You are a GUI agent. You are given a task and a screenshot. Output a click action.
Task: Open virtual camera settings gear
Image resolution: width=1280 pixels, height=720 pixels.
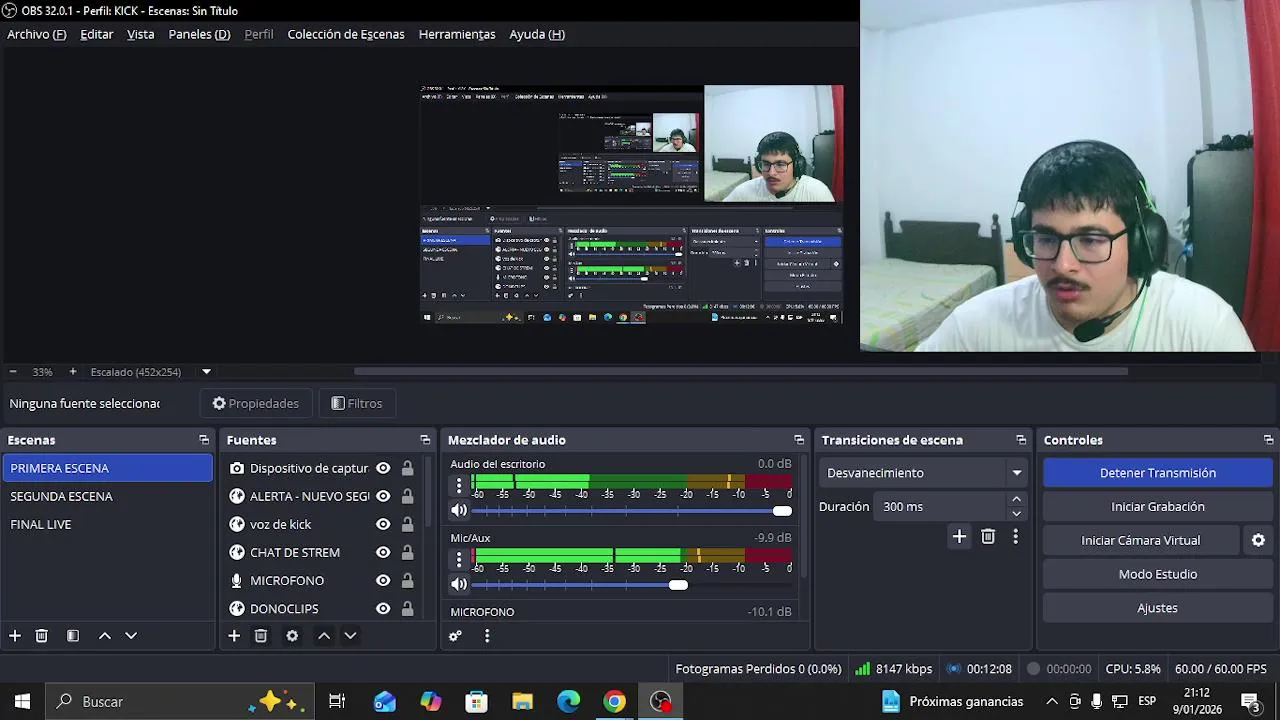point(1258,540)
